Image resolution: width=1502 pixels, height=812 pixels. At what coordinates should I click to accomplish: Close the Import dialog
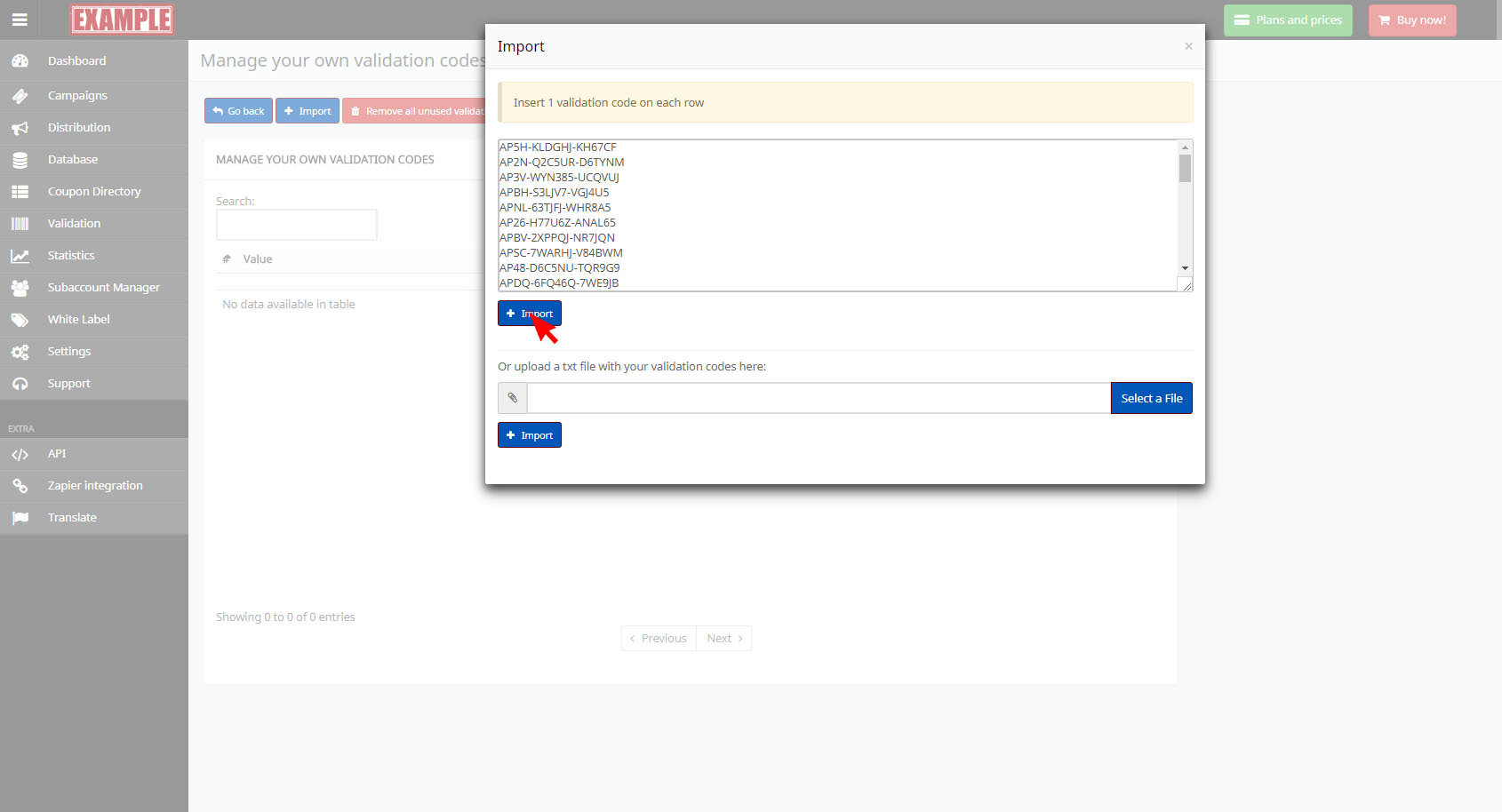point(1188,46)
